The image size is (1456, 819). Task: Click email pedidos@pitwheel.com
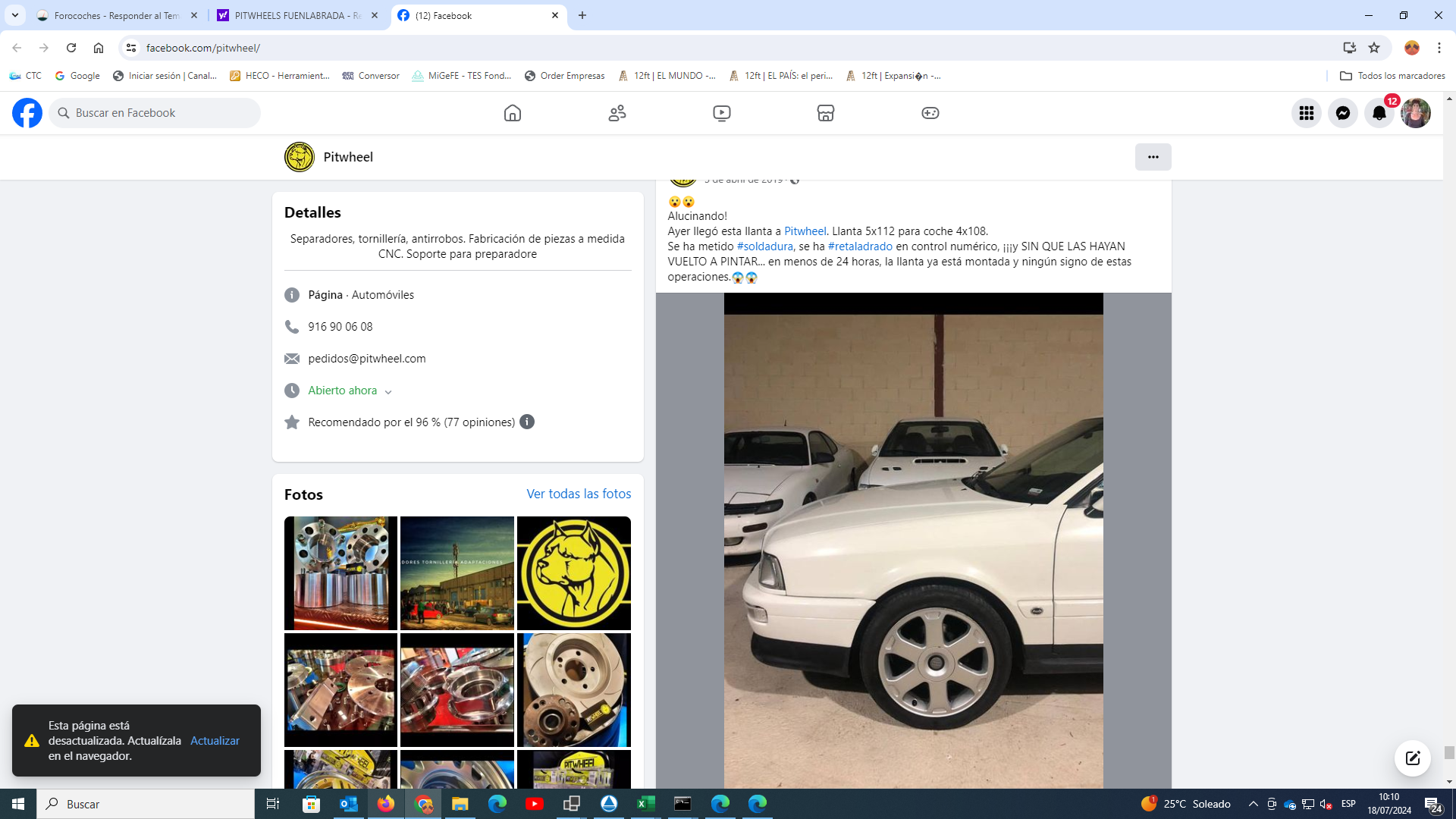point(367,359)
